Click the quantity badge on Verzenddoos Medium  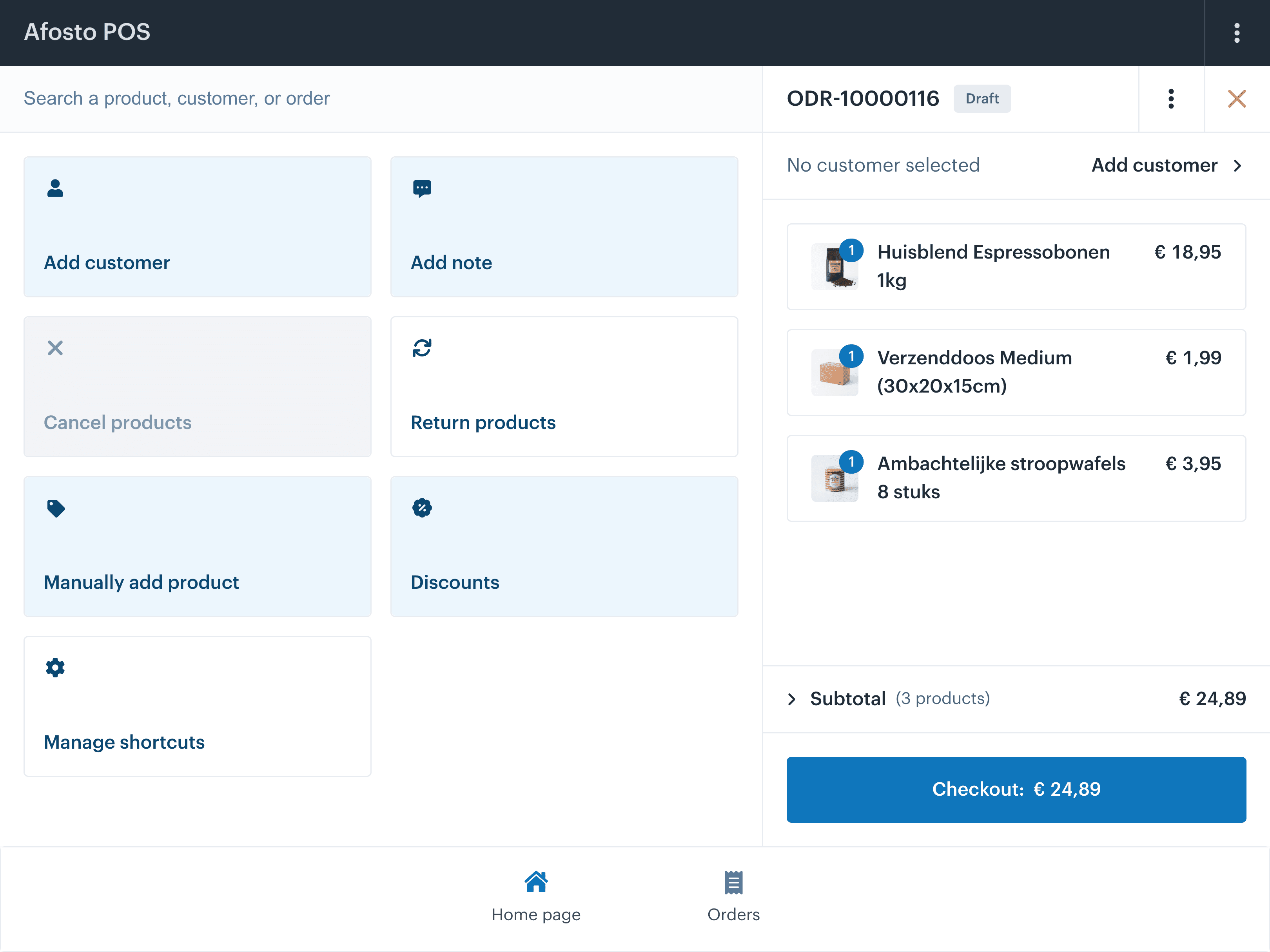pos(851,356)
